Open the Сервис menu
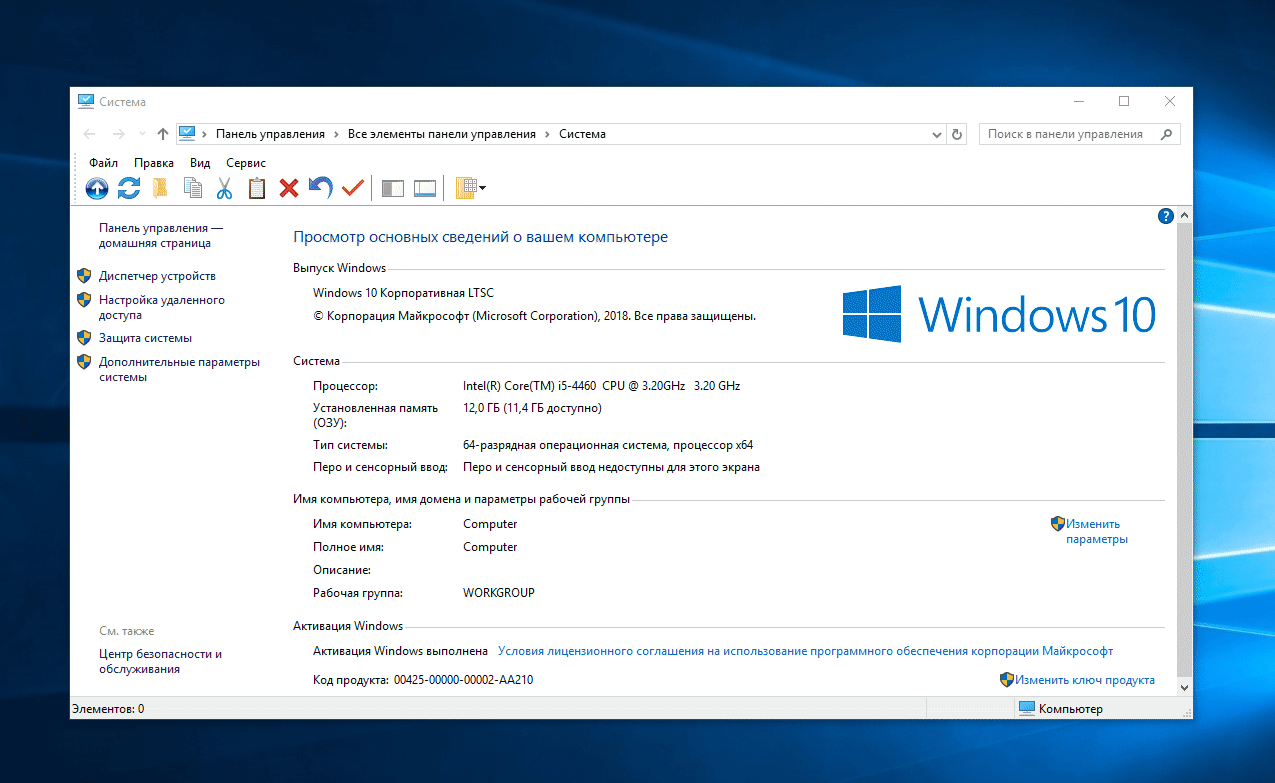 tap(246, 163)
